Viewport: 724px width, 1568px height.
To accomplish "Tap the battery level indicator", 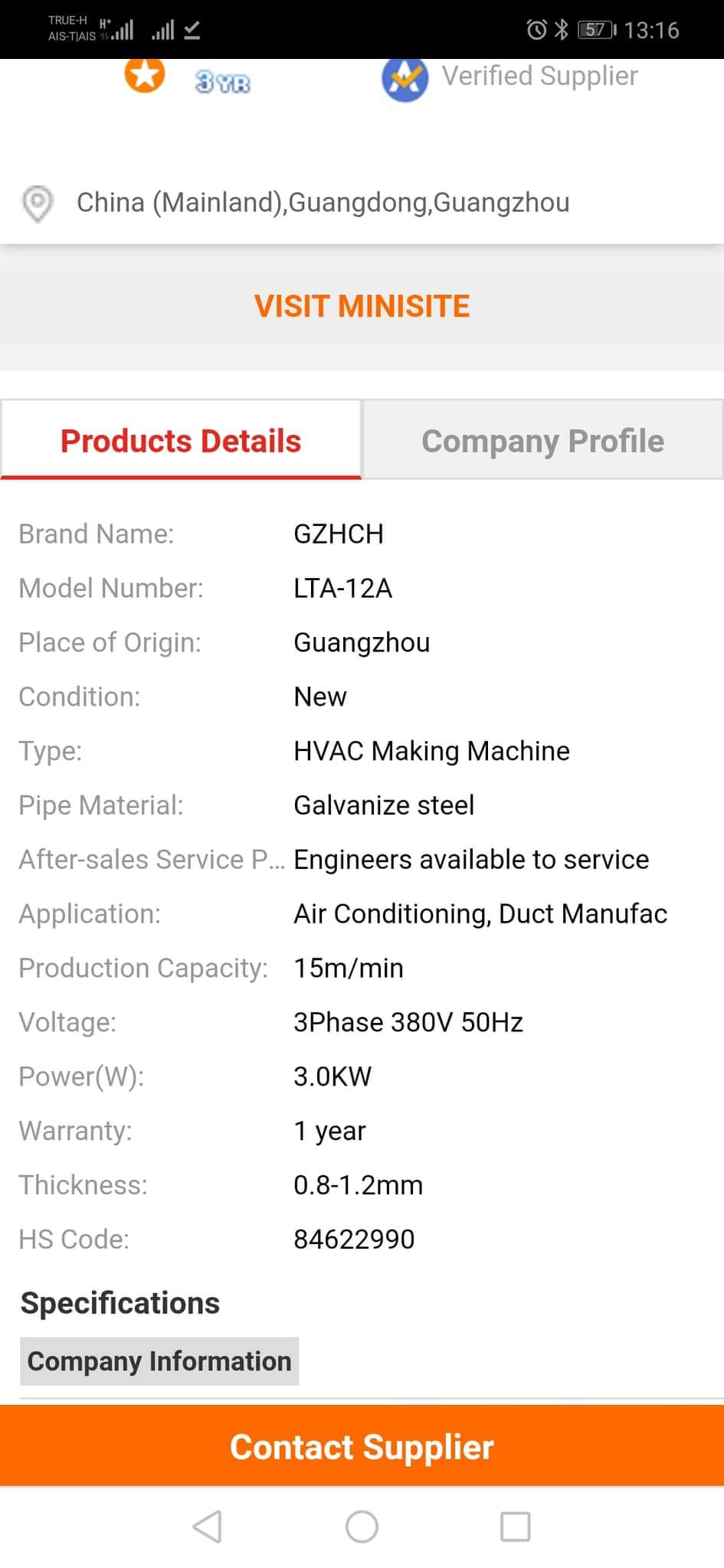I will [x=597, y=30].
